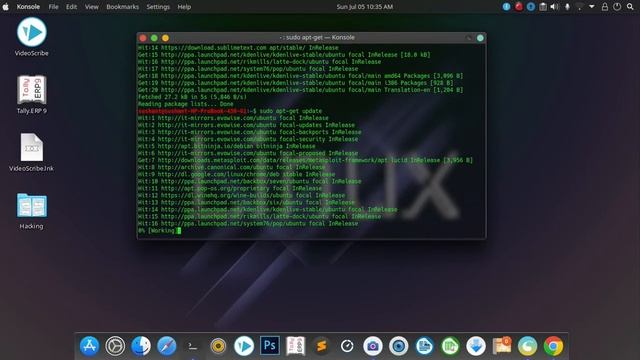Open the Bookmarks menu
Image resolution: width=640 pixels, height=360 pixels.
pyautogui.click(x=122, y=7)
